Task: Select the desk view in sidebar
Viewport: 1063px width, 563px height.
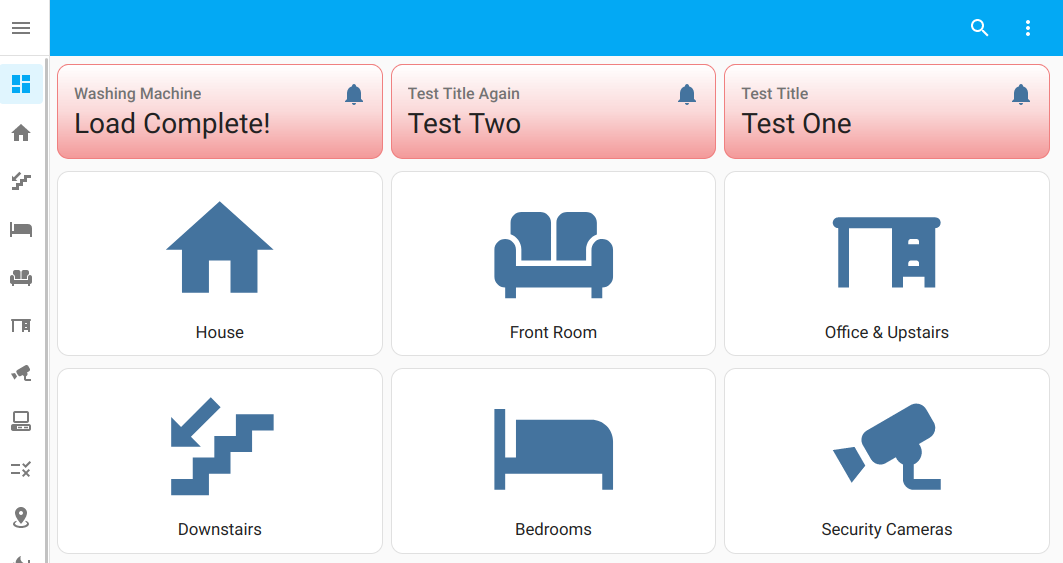Action: (x=21, y=325)
